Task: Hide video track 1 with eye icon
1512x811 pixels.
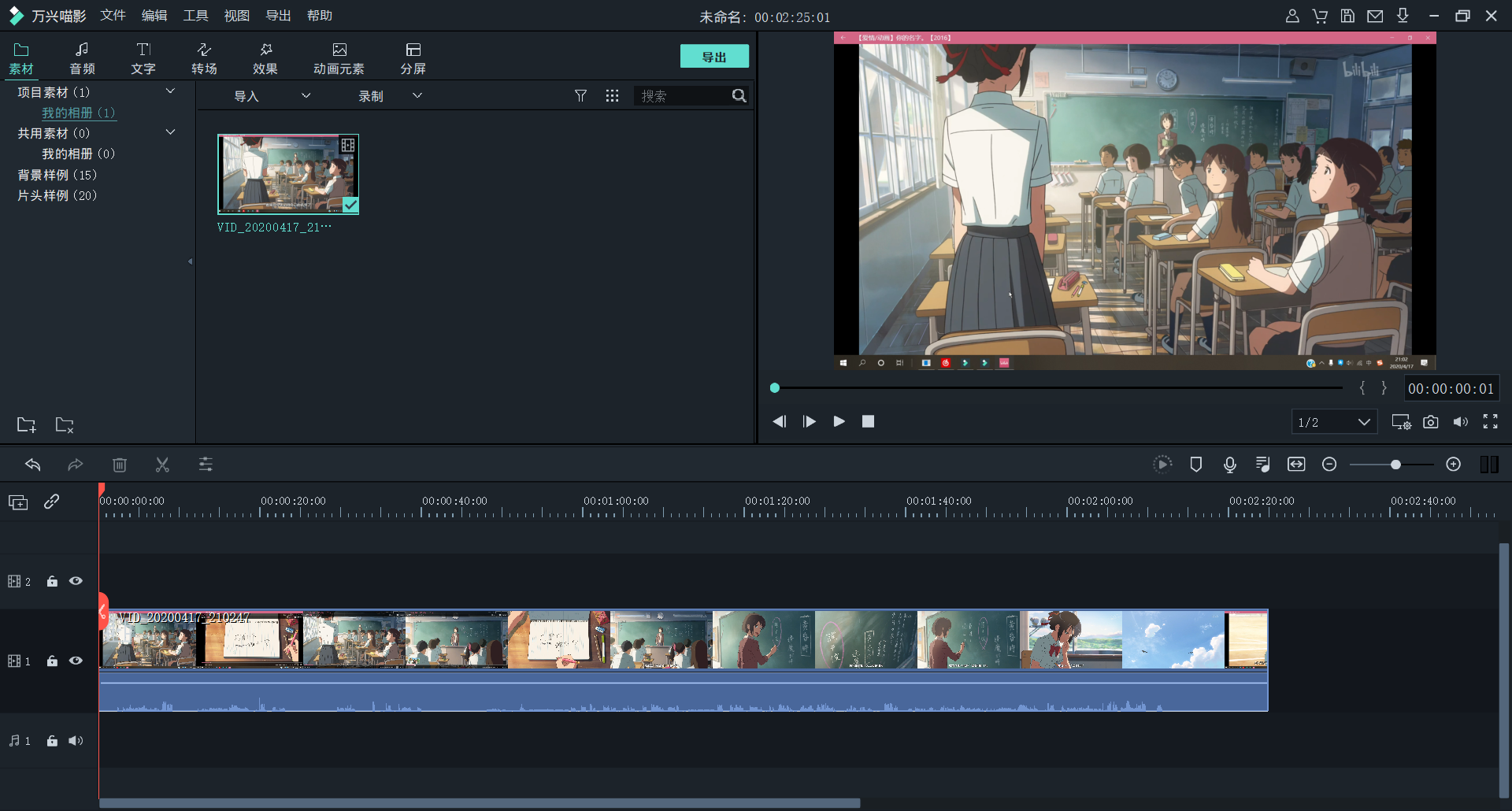Action: (x=76, y=661)
